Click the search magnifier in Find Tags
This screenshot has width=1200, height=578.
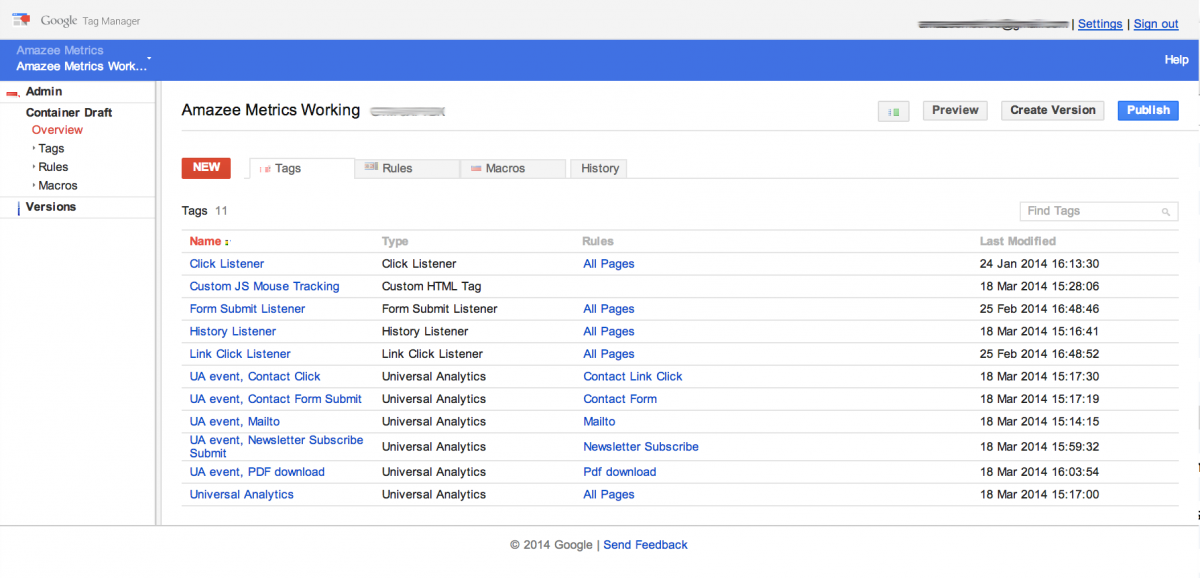click(1166, 212)
